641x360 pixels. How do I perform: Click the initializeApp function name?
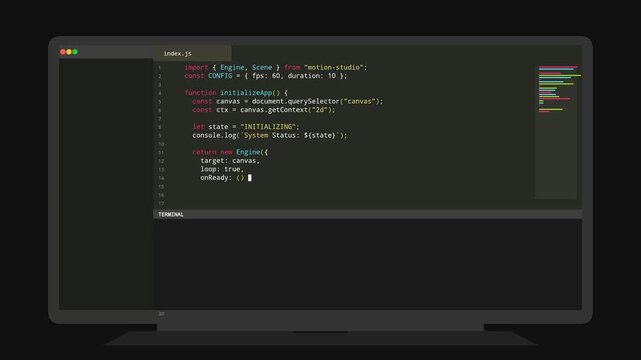point(246,93)
